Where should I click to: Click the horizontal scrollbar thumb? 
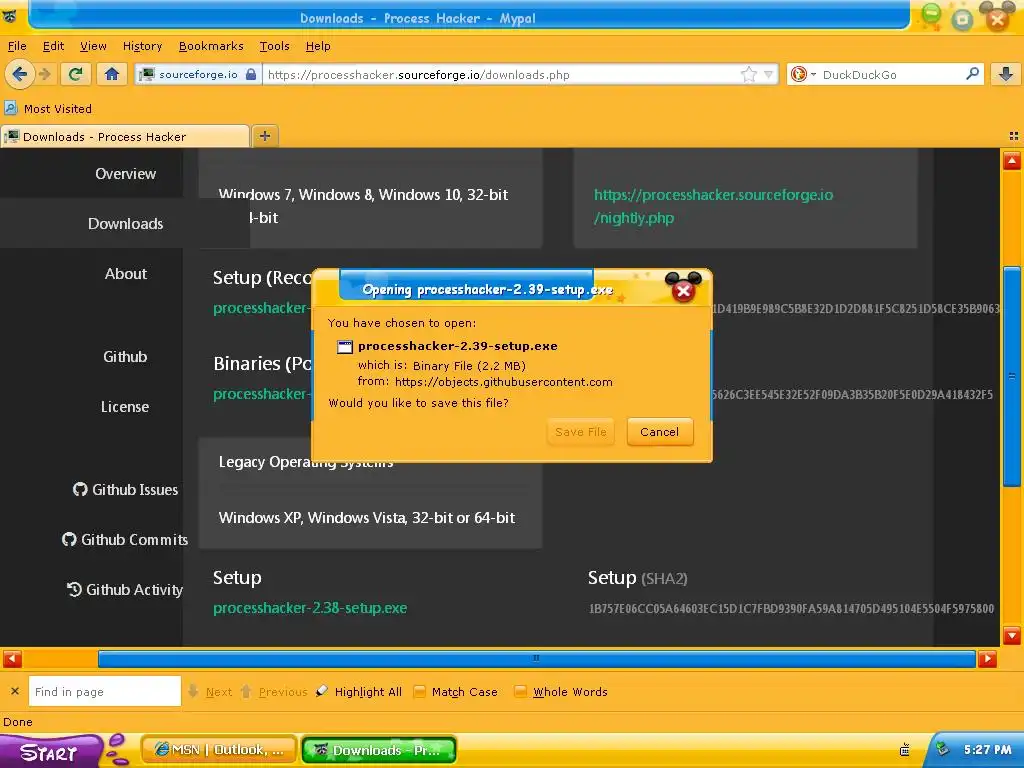536,659
